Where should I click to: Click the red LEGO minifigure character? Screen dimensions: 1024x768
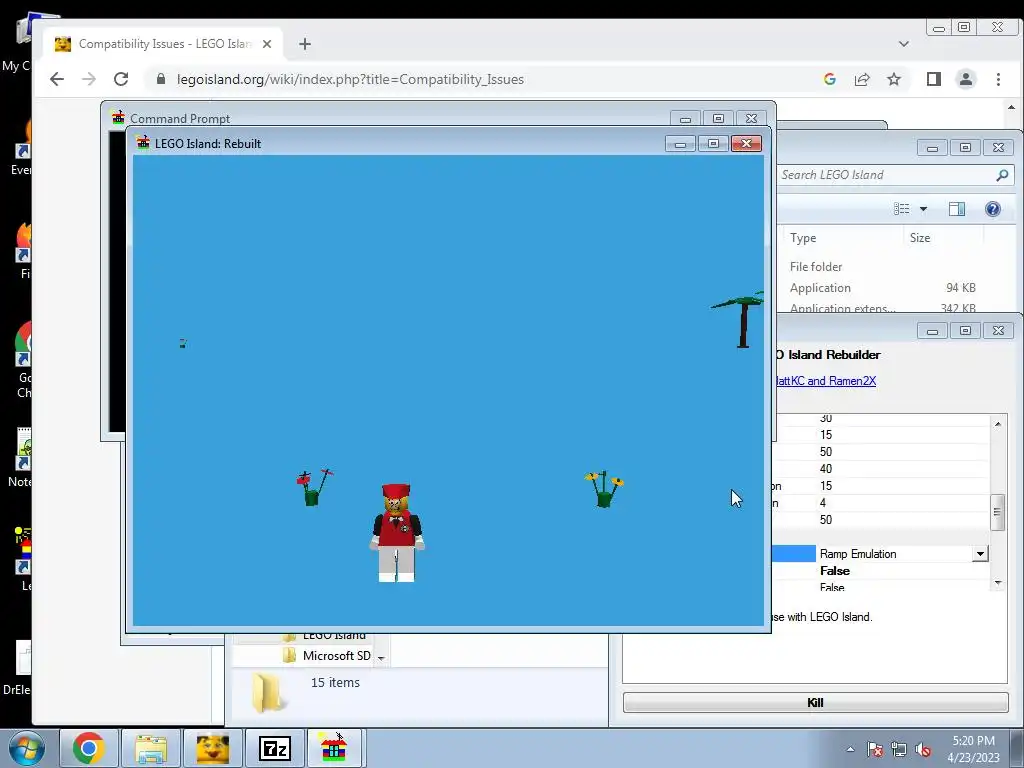[x=396, y=532]
